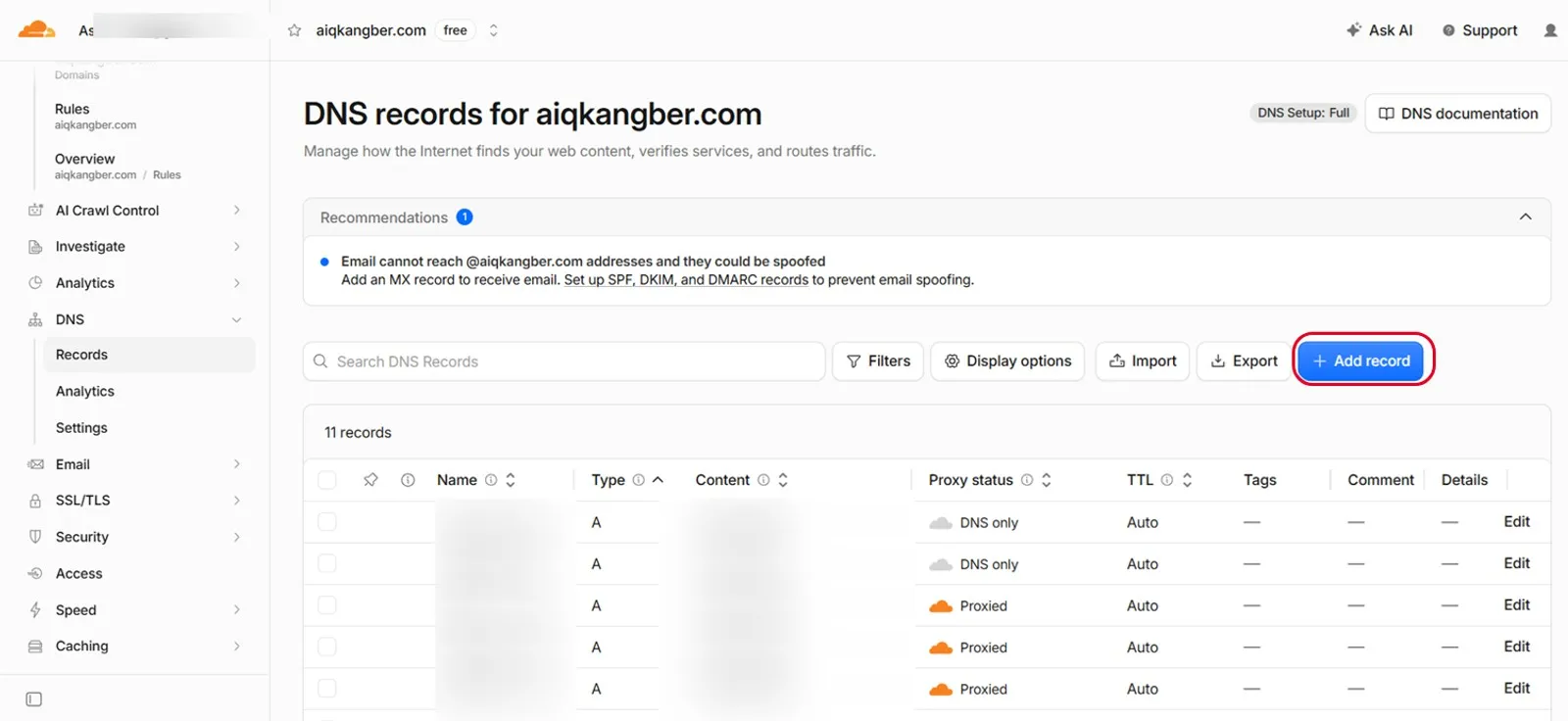The width and height of the screenshot is (1568, 721).
Task: Click the AI Crawl Control sidebar icon
Action: coord(35,211)
